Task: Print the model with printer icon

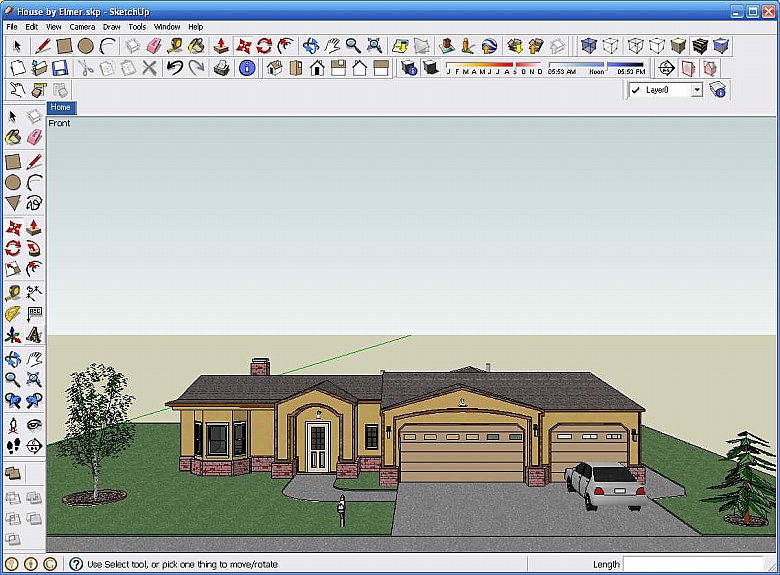Action: 221,68
